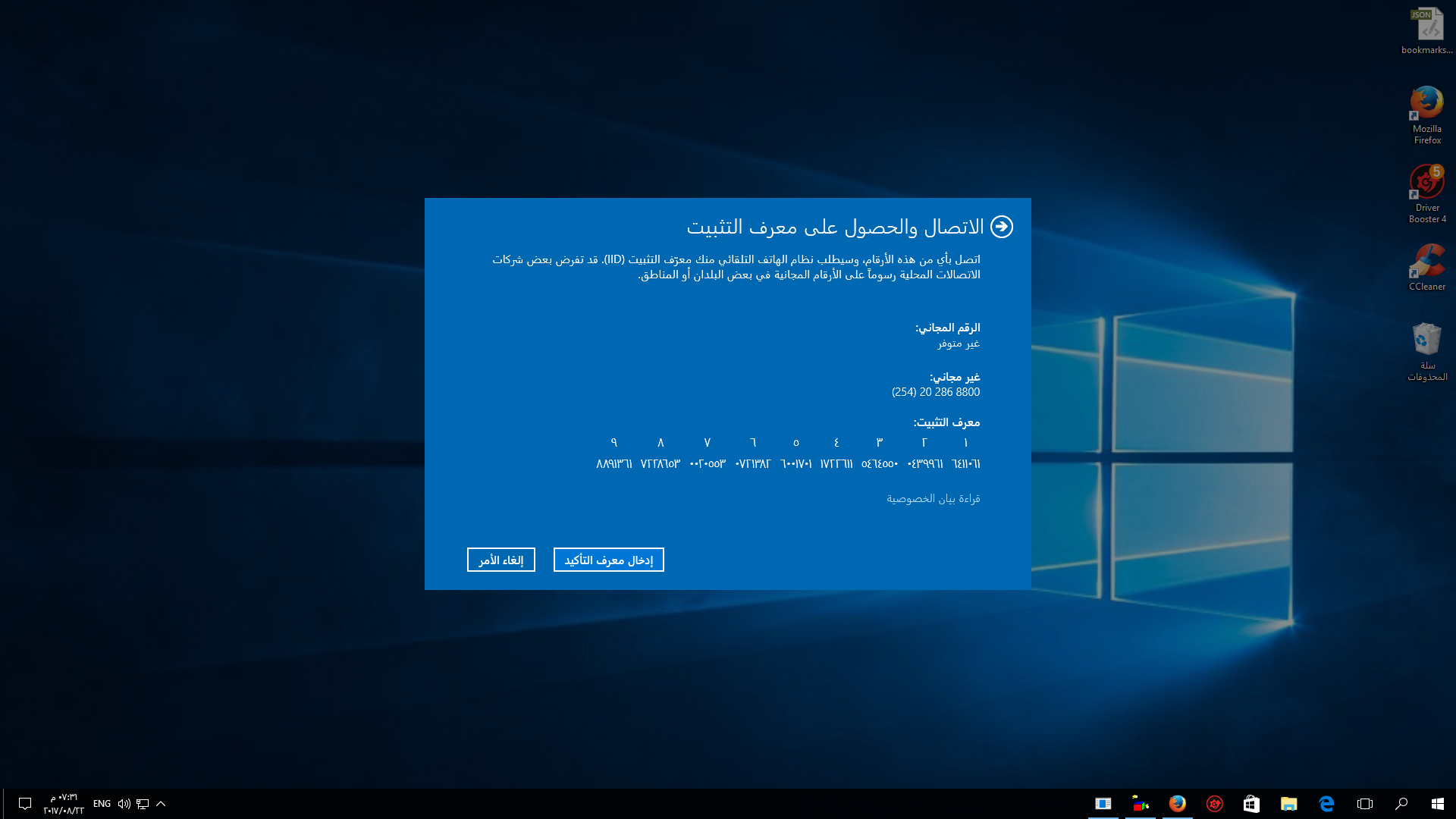Open the Windows Start menu
The image size is (1456, 819).
tap(1437, 804)
